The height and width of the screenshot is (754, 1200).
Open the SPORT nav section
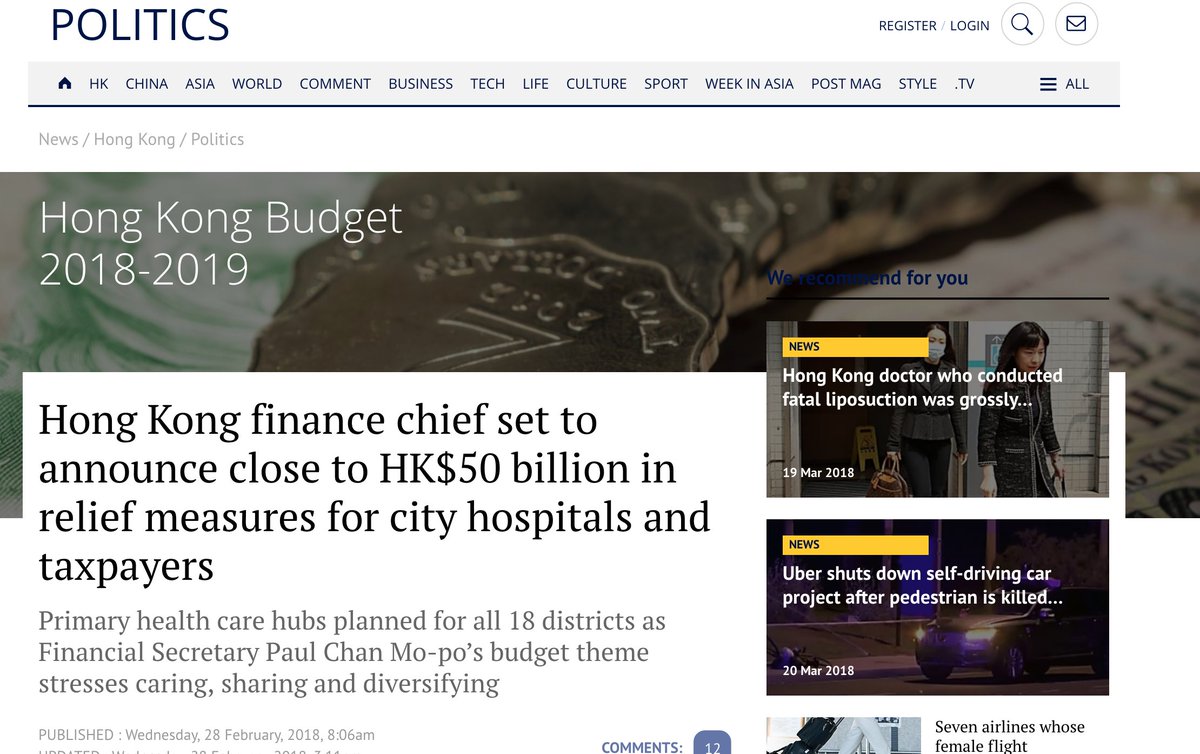666,84
